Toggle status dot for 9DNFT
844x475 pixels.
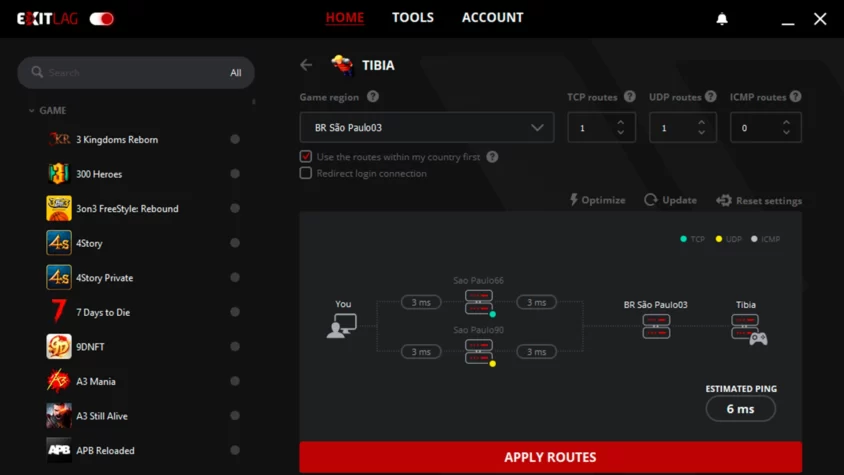[235, 346]
